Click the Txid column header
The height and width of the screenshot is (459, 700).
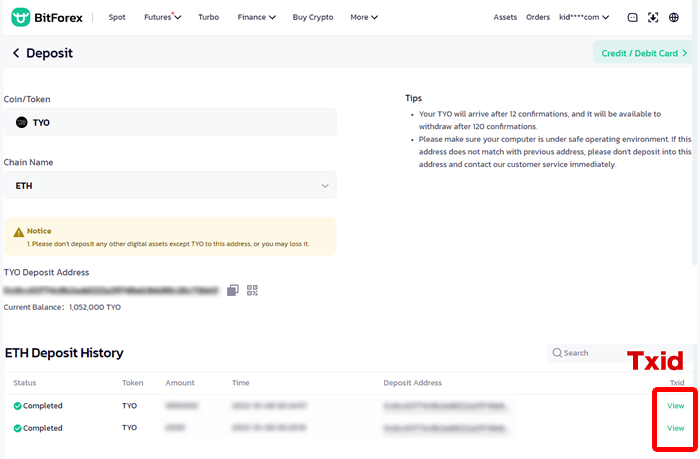tap(677, 383)
